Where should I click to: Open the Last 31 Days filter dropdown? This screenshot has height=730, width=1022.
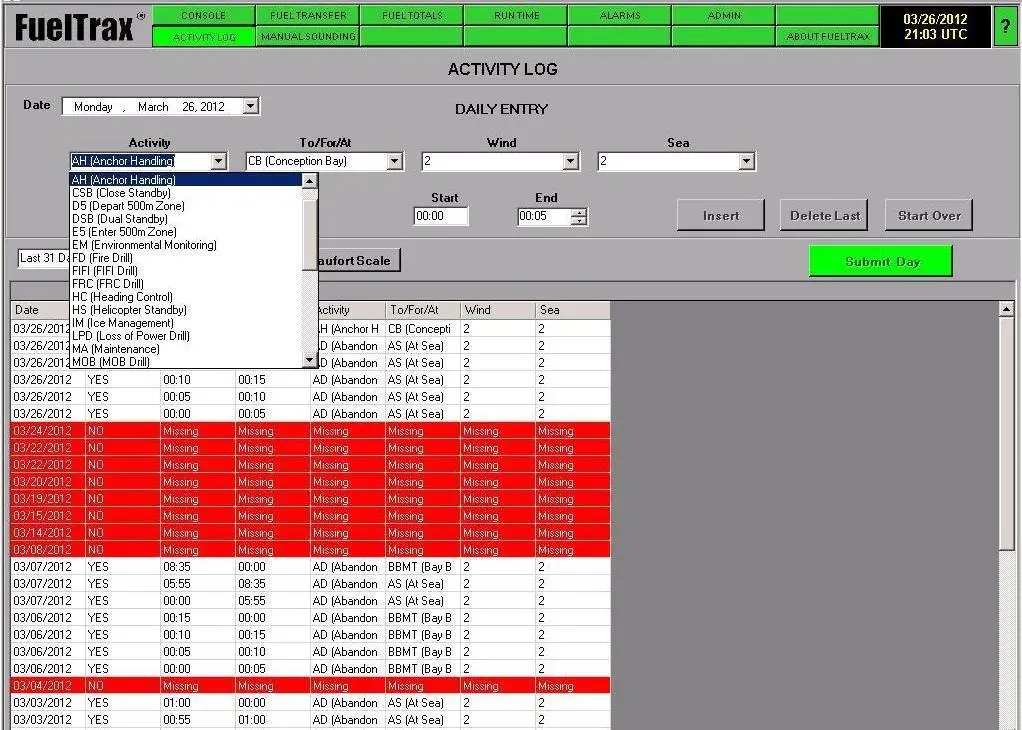tap(44, 258)
